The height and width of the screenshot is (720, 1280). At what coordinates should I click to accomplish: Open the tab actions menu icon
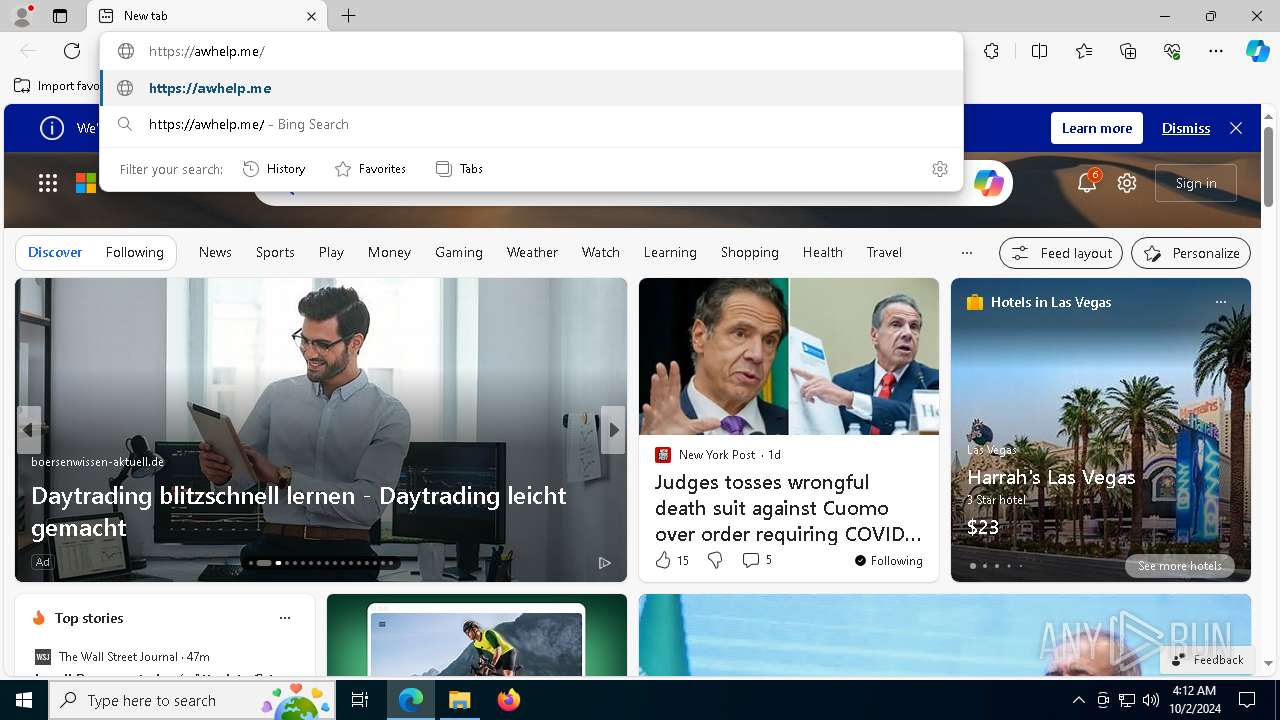pyautogui.click(x=60, y=16)
